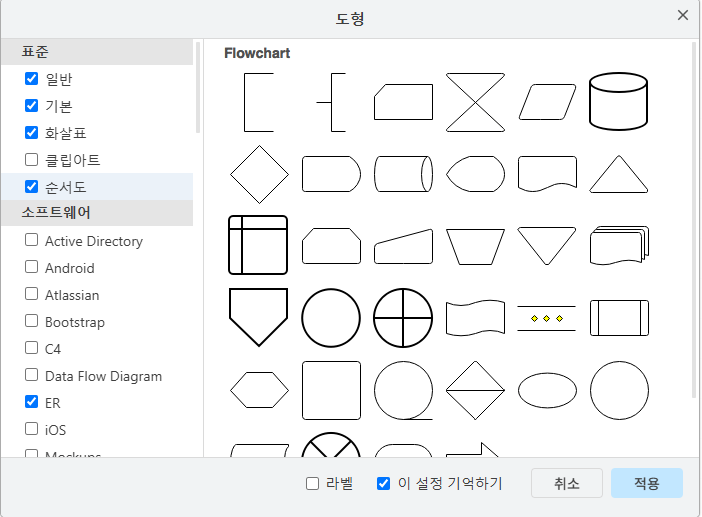This screenshot has height=517, width=702.
Task: Choose the manual input slanted-top shape
Action: 403,246
